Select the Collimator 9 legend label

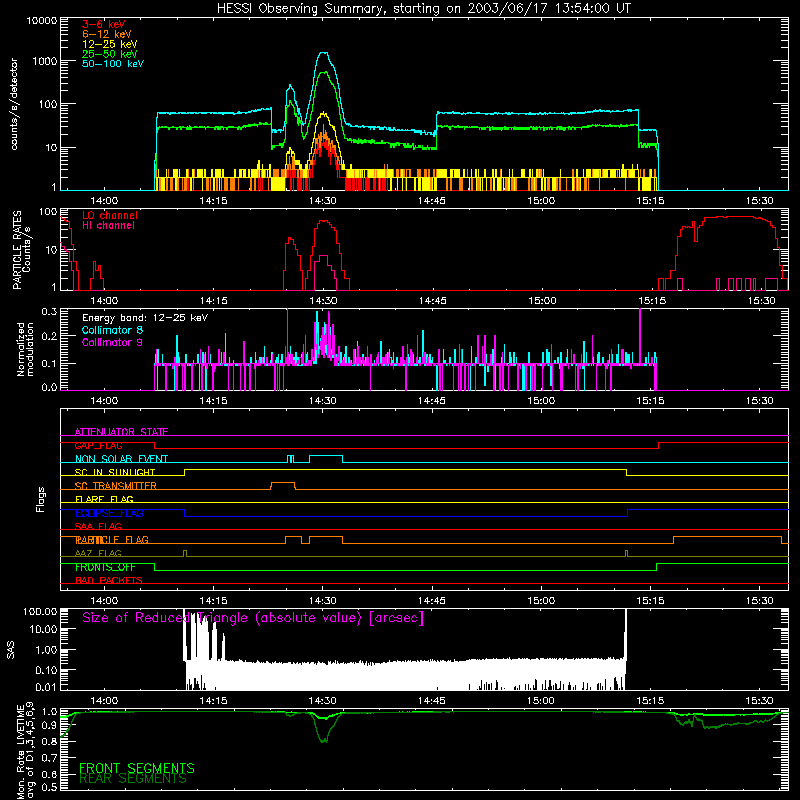coord(112,342)
